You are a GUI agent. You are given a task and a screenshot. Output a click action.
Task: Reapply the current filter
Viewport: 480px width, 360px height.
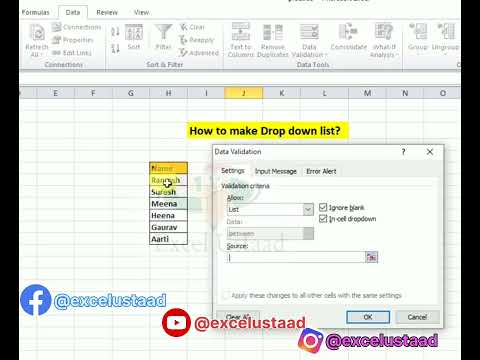pos(197,40)
